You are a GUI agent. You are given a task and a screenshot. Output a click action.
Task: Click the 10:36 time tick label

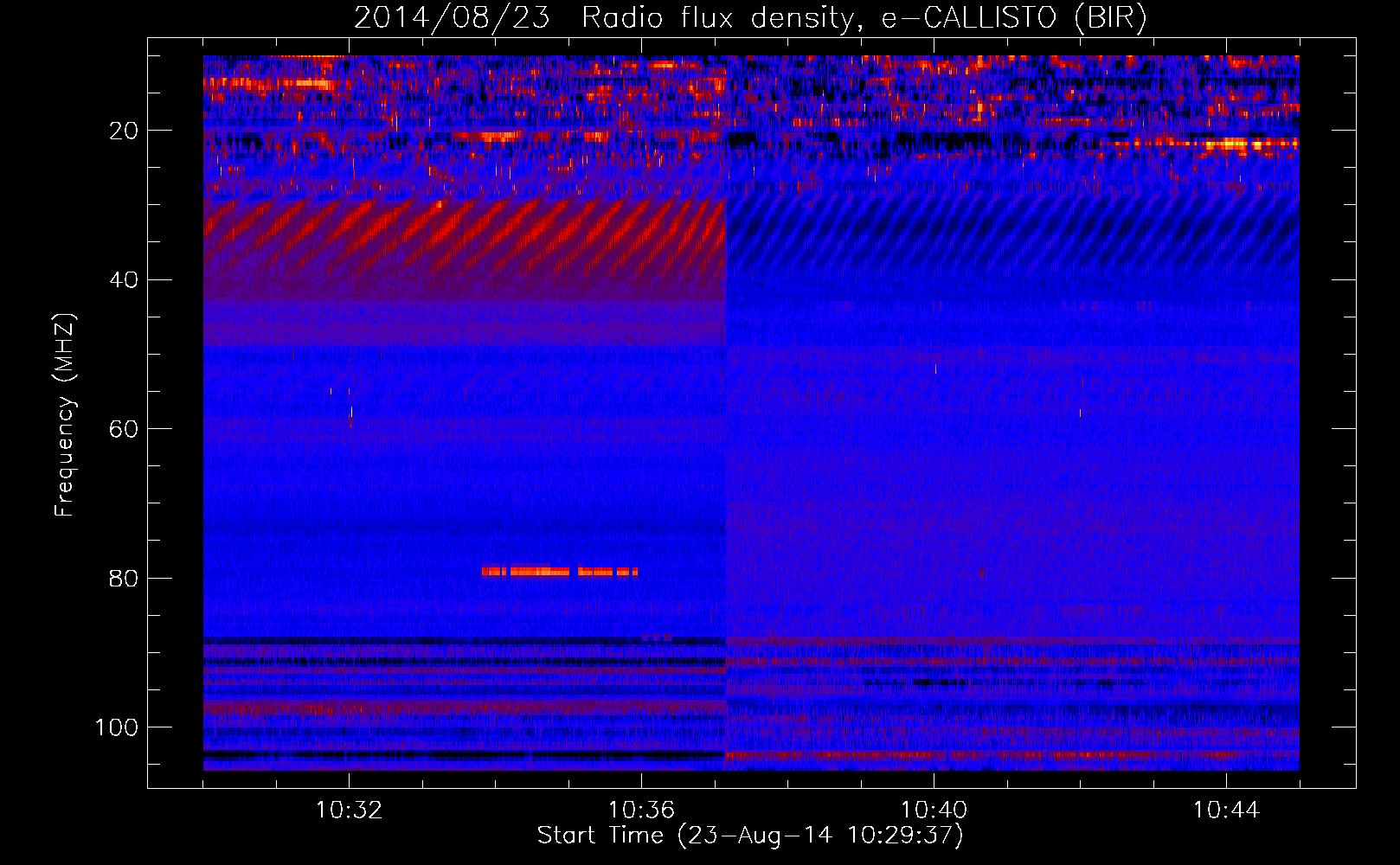pyautogui.click(x=641, y=811)
